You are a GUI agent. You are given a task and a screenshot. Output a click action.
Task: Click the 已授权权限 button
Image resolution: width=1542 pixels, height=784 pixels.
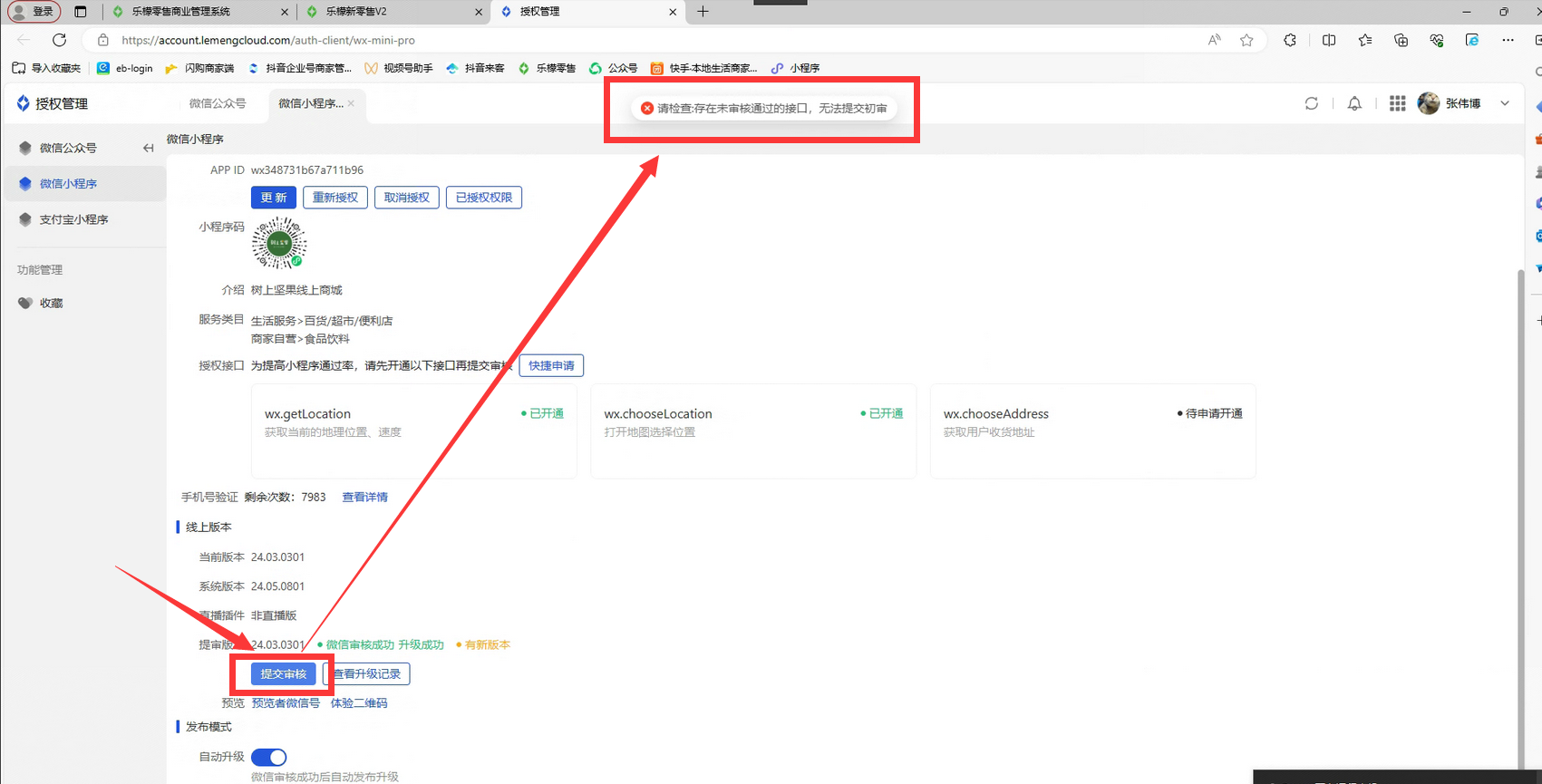coord(484,198)
